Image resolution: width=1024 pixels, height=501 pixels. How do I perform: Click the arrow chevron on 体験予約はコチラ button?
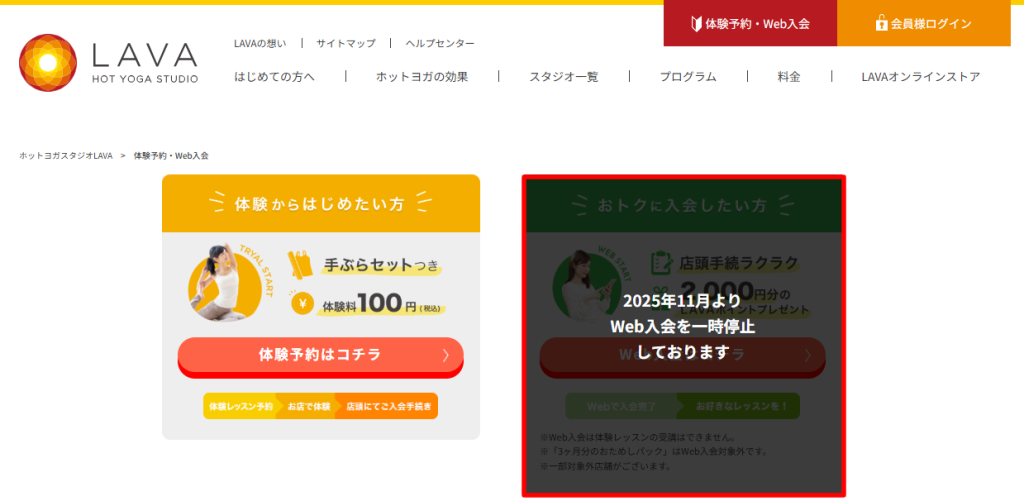click(446, 355)
